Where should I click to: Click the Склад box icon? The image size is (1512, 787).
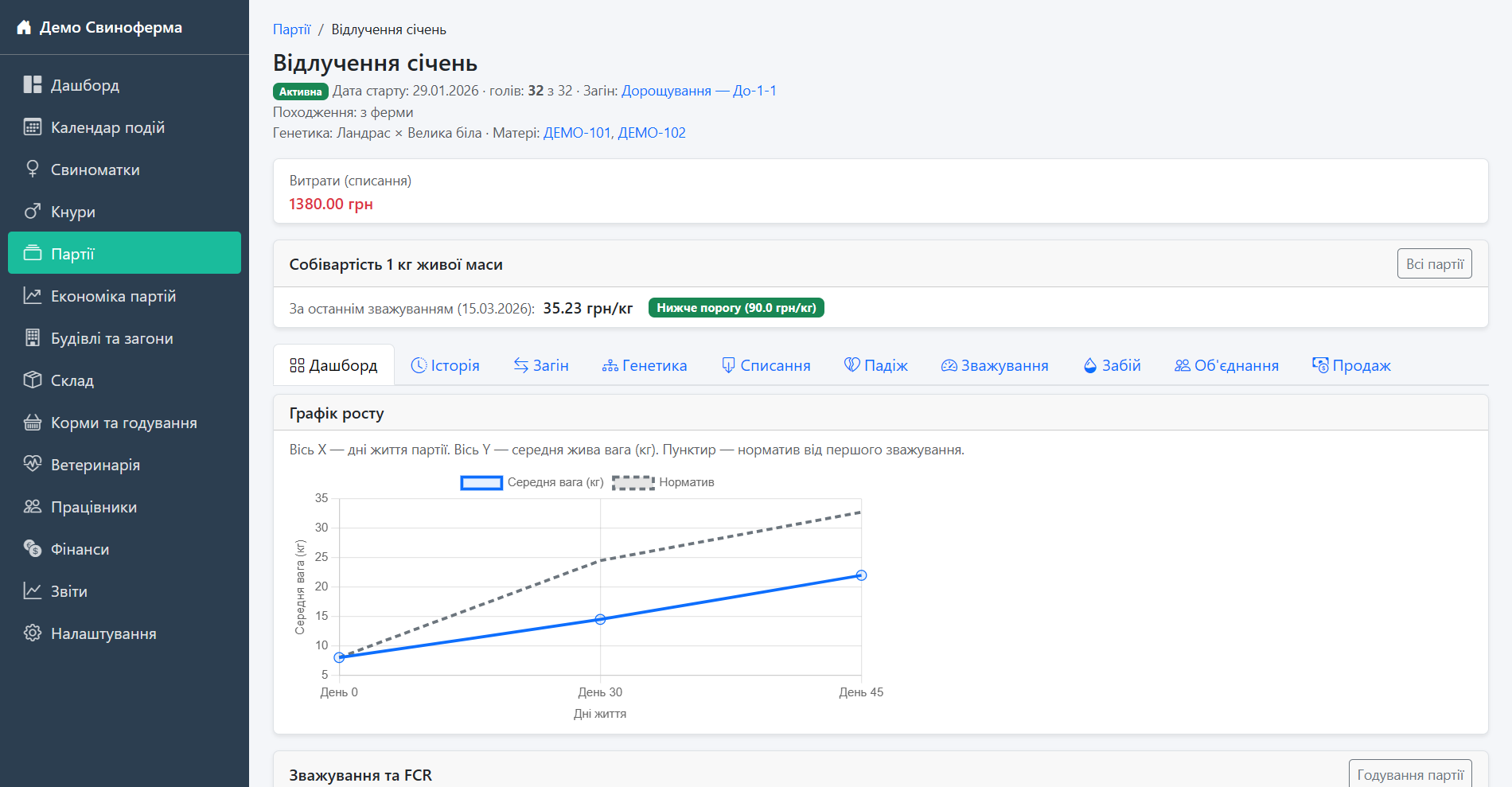(33, 380)
